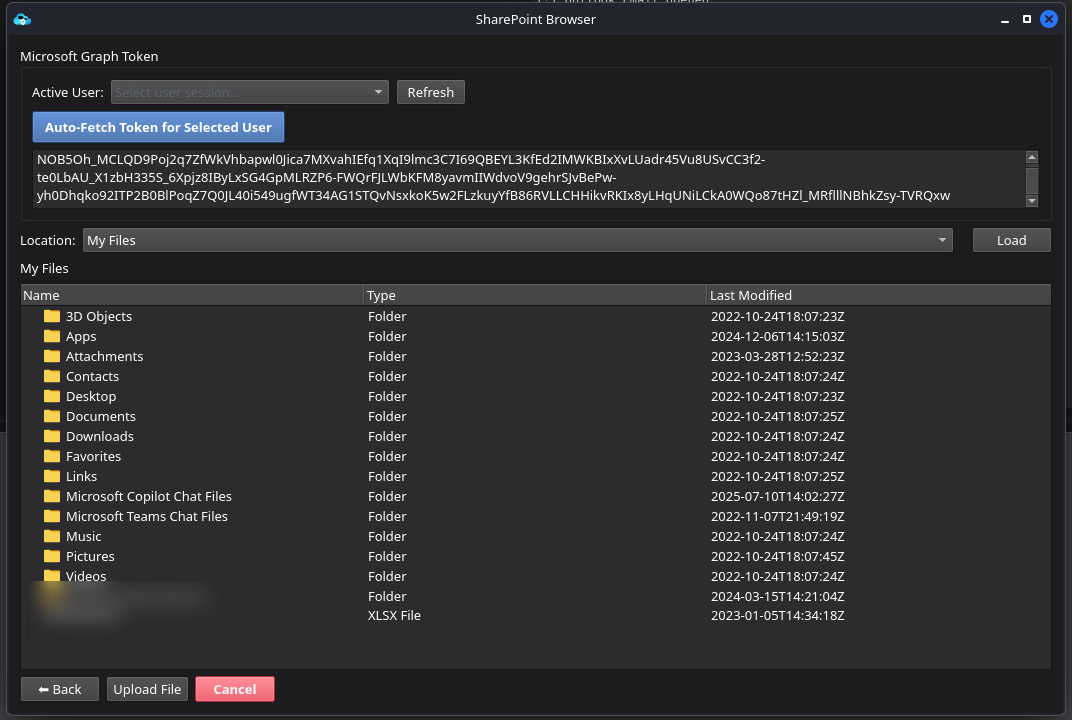Select the 'Apps' folder name
Viewport: 1072px width, 720px height.
click(81, 336)
